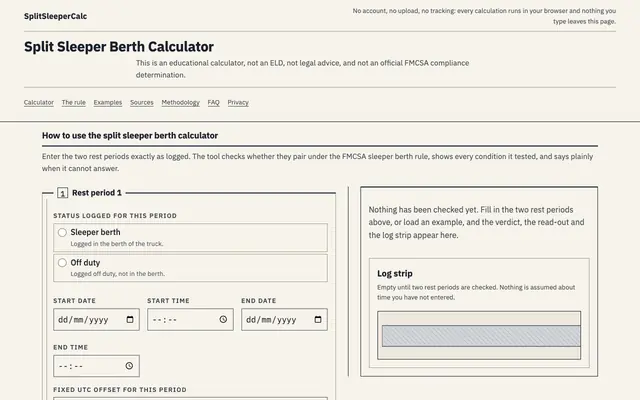The height and width of the screenshot is (400, 640).
Task: Open the Start Date calendar picker icon
Action: (x=130, y=319)
